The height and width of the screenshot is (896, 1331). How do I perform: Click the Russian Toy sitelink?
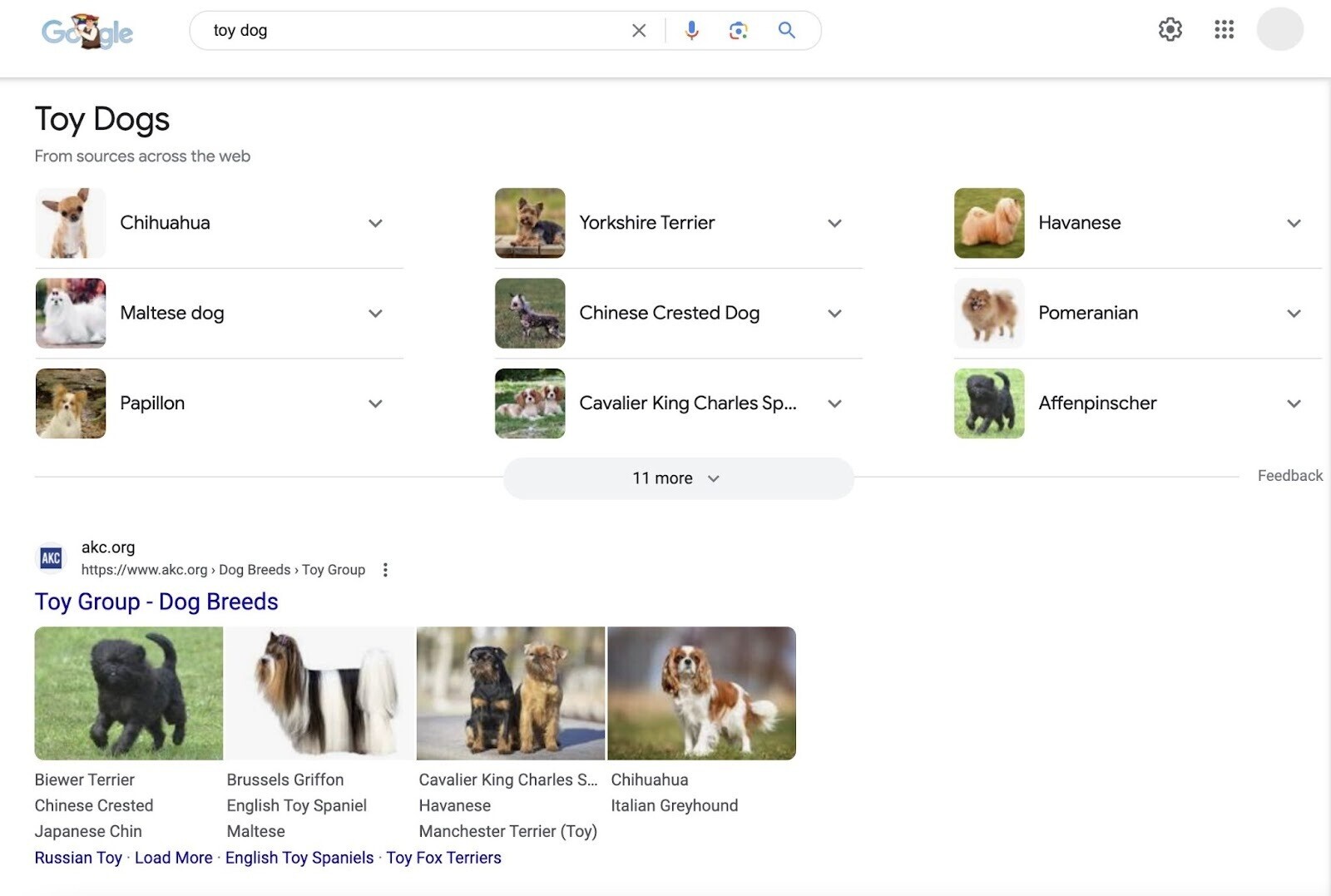pos(79,857)
